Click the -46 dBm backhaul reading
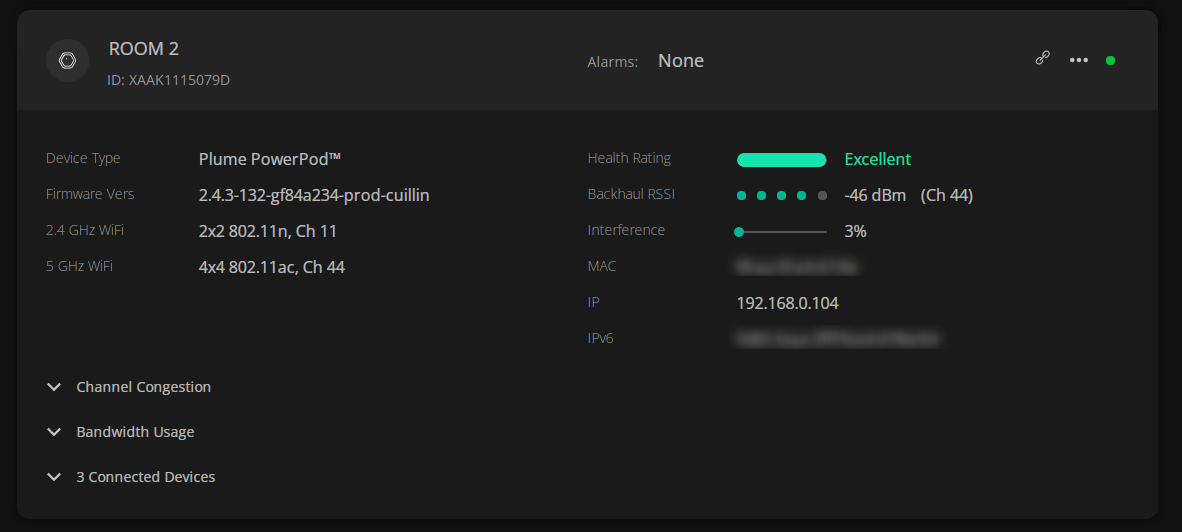 875,195
